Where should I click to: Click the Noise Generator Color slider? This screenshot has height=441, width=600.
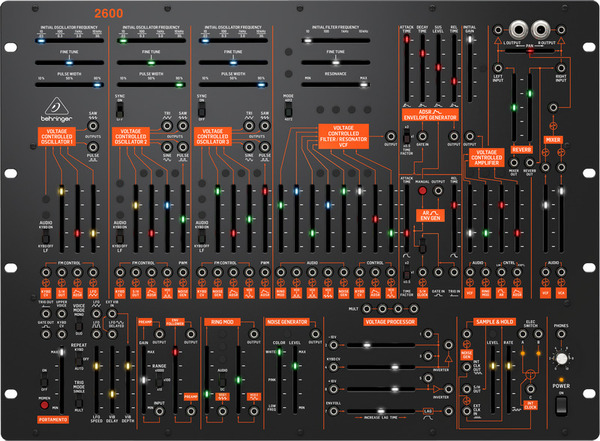[x=279, y=379]
